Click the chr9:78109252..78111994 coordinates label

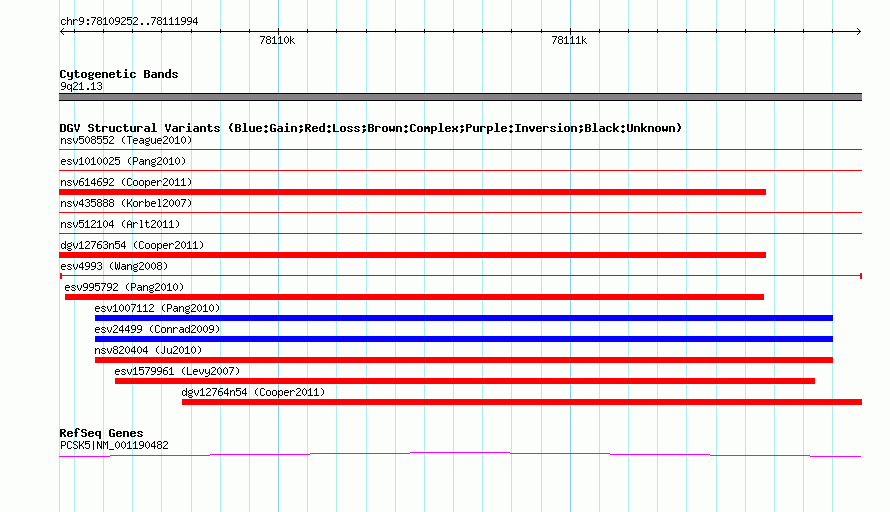pos(129,22)
